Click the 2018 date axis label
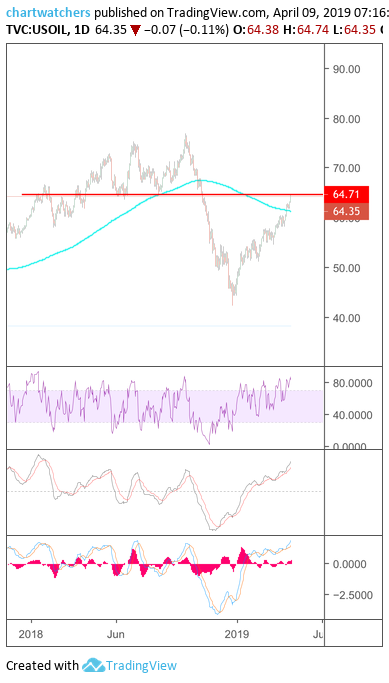The width and height of the screenshot is (389, 683). point(31,634)
